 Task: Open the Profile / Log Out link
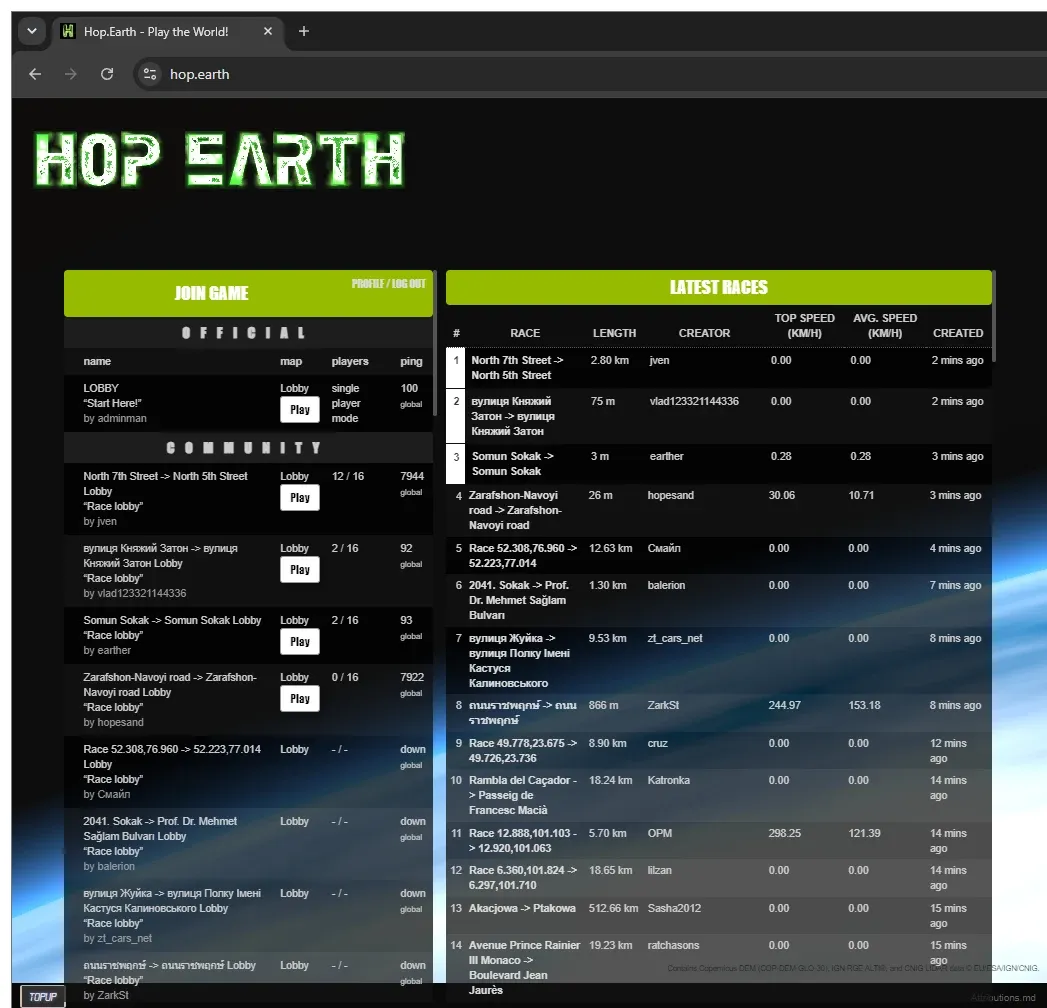click(389, 284)
